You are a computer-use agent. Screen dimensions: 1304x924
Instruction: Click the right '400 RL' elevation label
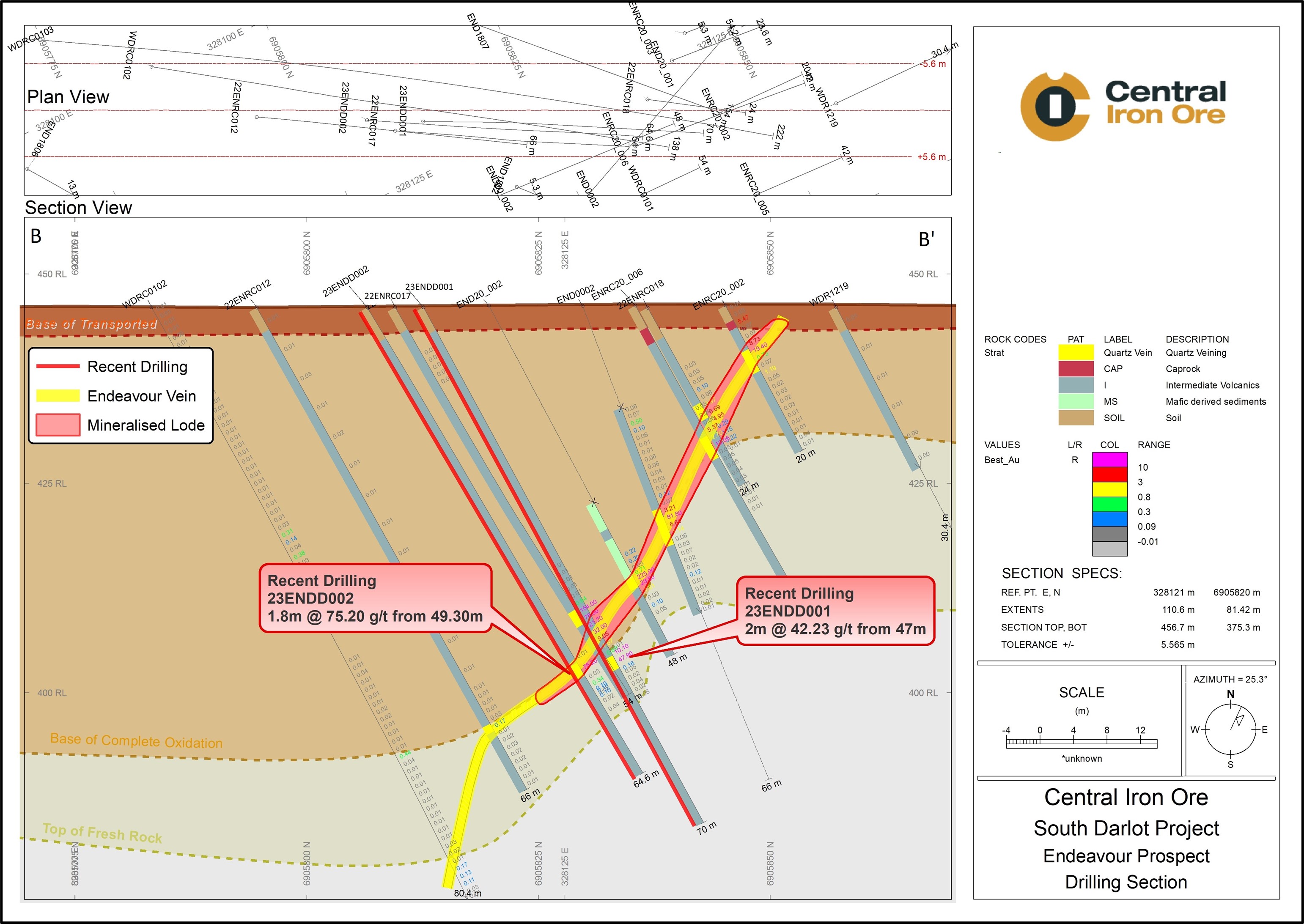[923, 693]
